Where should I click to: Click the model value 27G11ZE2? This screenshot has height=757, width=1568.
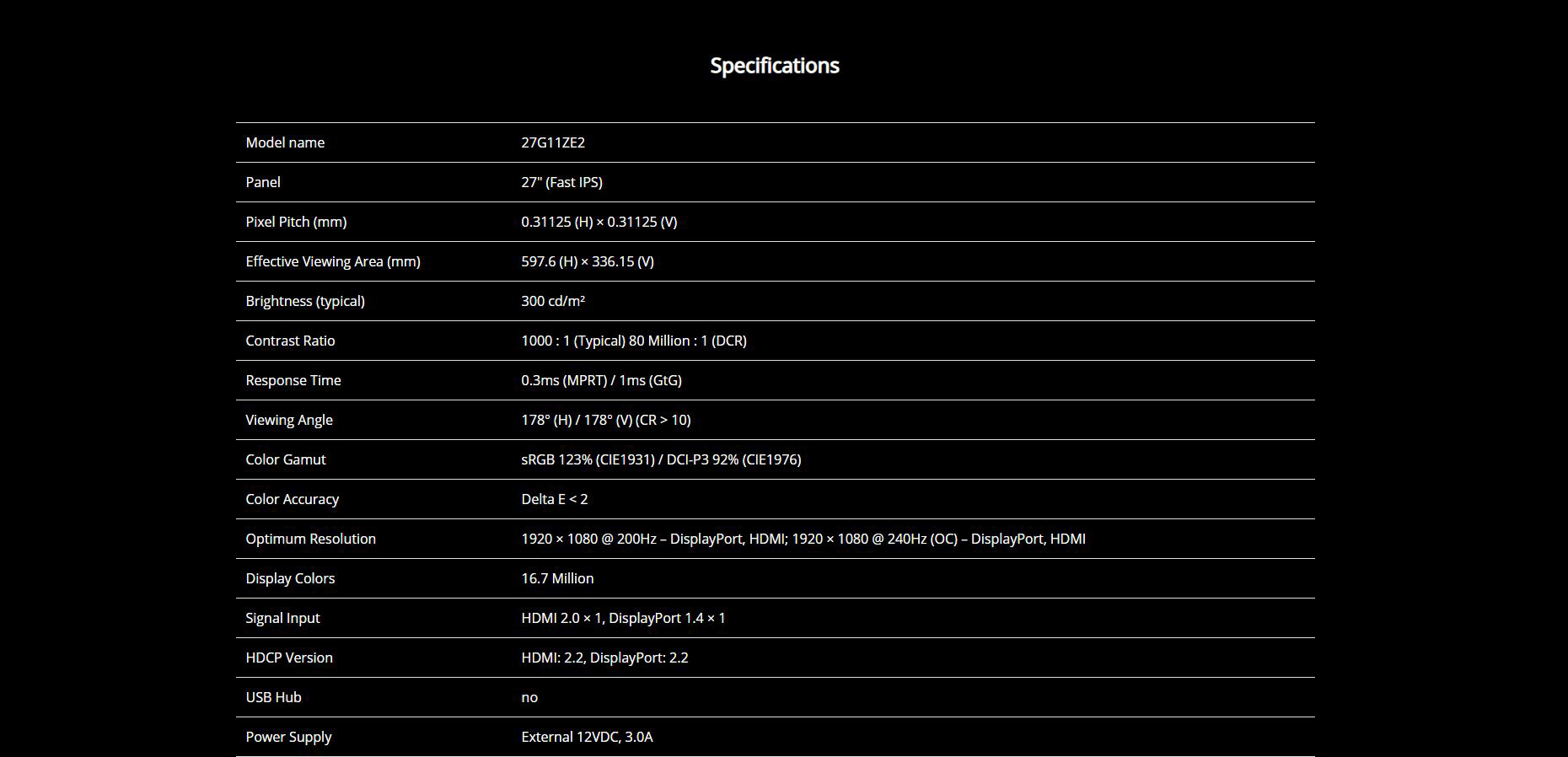(553, 142)
